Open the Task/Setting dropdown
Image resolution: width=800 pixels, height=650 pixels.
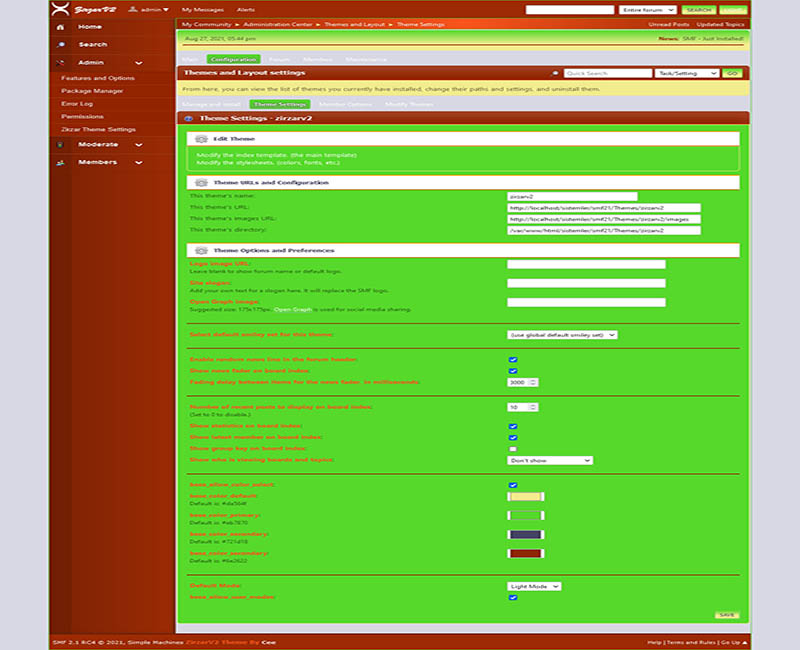click(687, 73)
